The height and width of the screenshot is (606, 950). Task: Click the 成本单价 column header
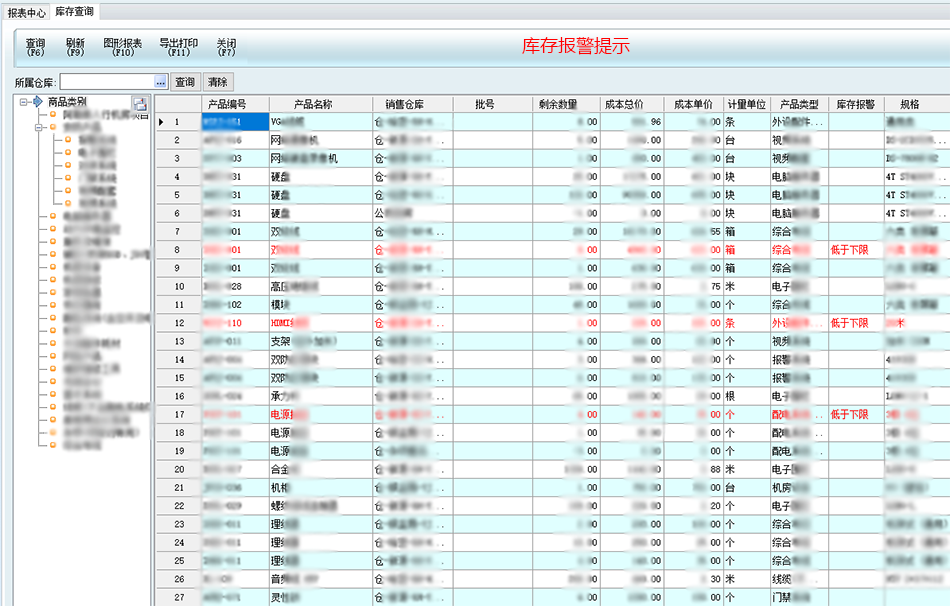pyautogui.click(x=694, y=104)
